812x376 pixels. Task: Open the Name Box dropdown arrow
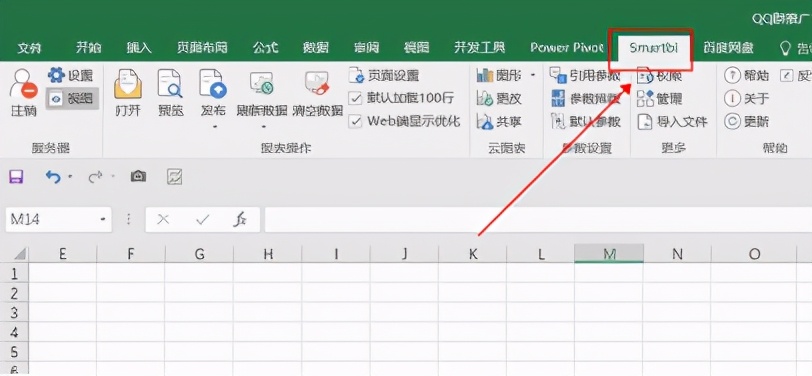click(103, 220)
